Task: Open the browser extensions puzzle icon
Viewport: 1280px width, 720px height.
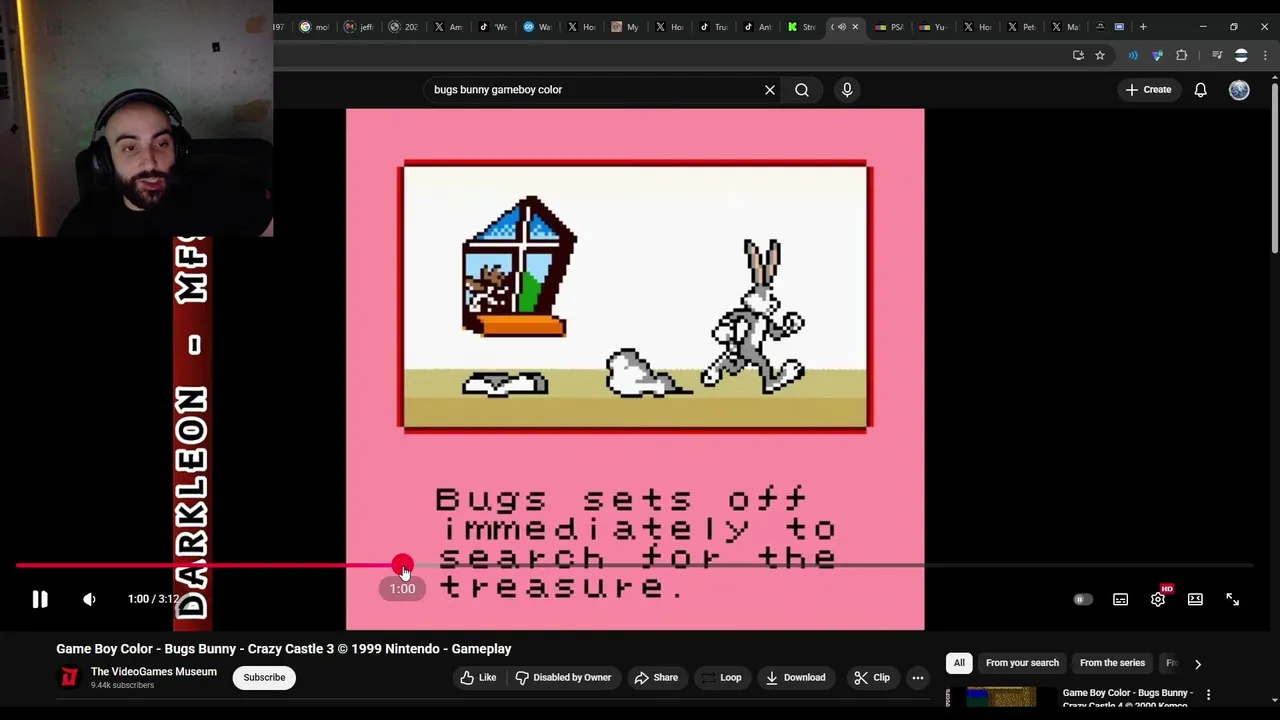Action: pyautogui.click(x=1181, y=55)
